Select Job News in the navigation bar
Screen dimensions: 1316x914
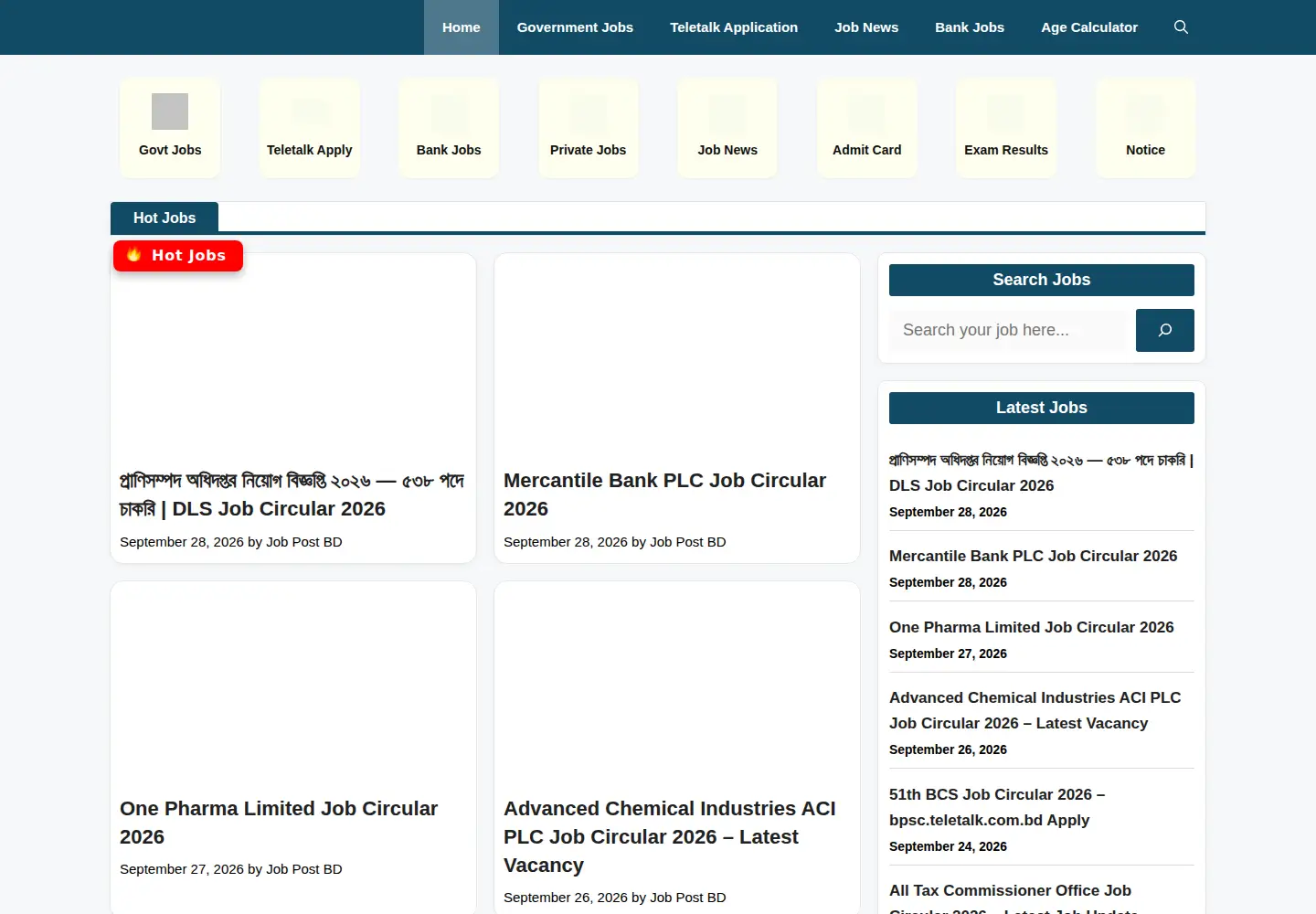pos(866,27)
